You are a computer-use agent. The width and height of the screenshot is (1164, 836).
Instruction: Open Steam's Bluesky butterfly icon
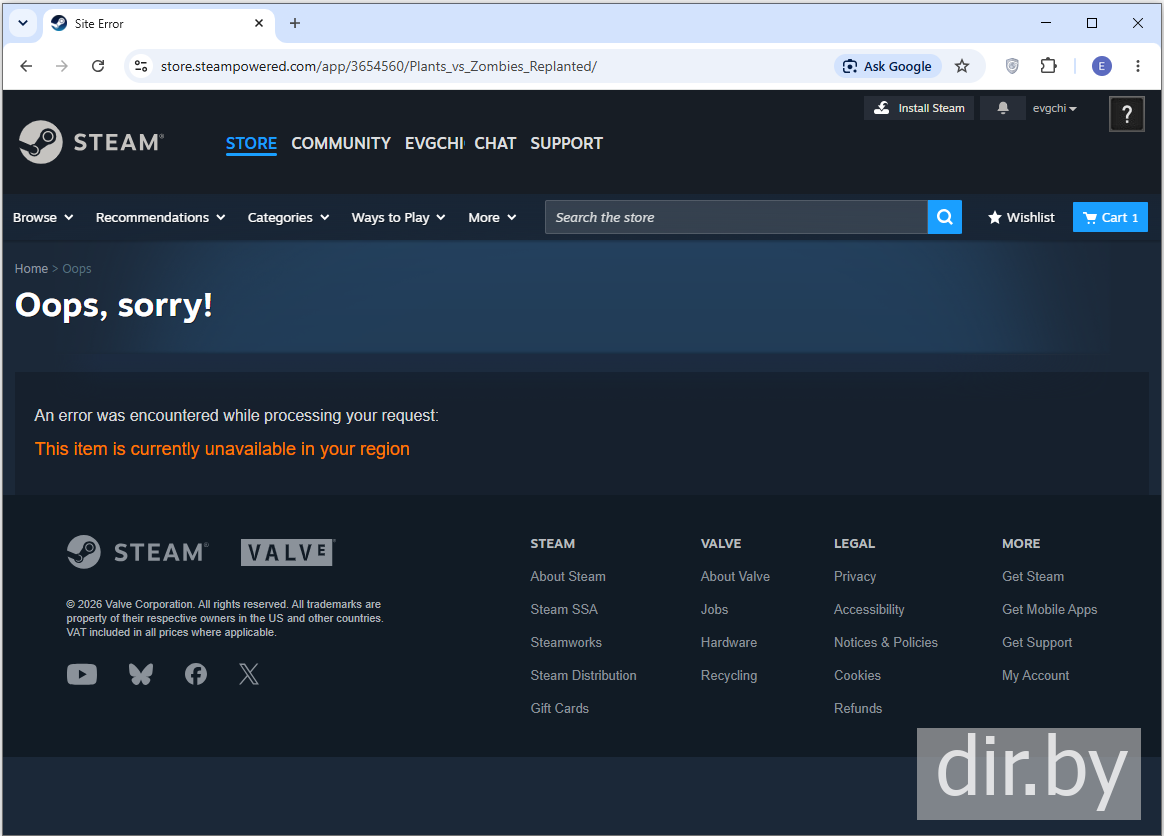(140, 674)
